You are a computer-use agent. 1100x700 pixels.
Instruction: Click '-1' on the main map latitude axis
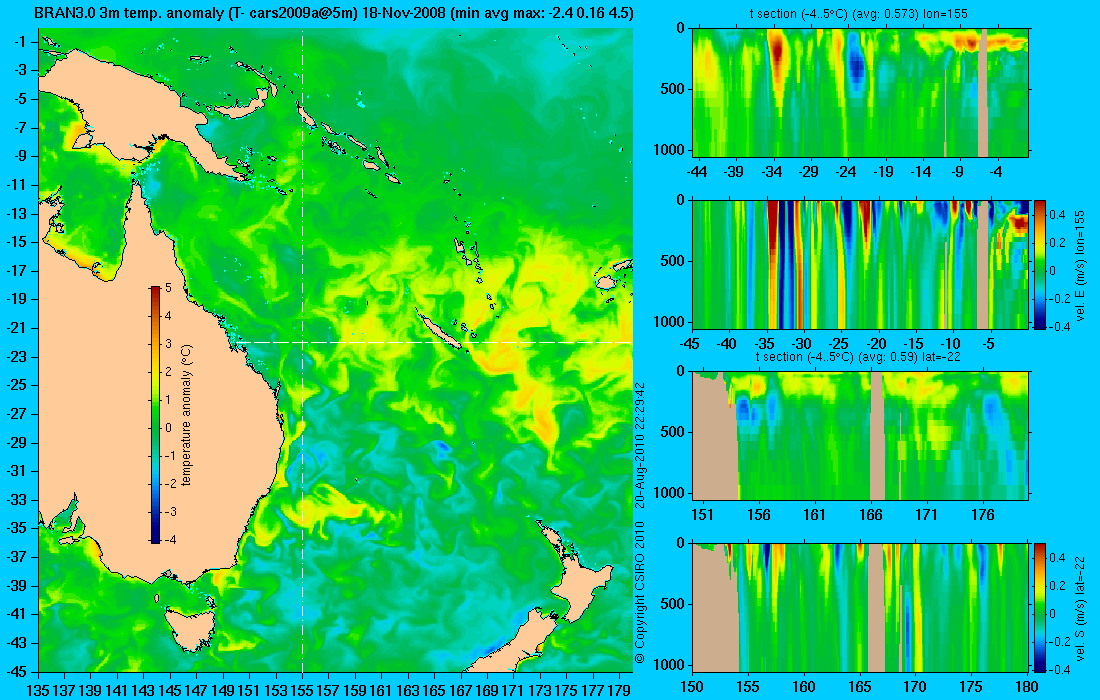21,42
